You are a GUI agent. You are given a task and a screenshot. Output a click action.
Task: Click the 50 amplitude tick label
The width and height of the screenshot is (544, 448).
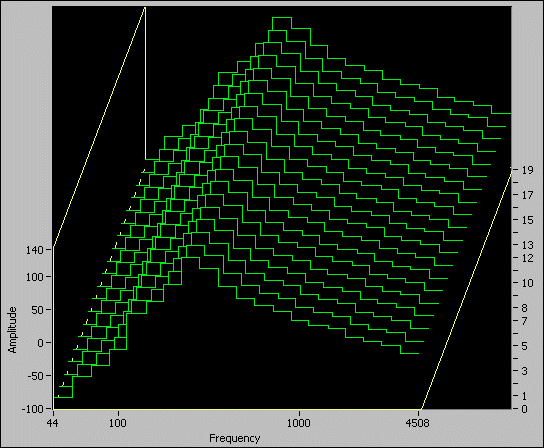click(x=37, y=310)
